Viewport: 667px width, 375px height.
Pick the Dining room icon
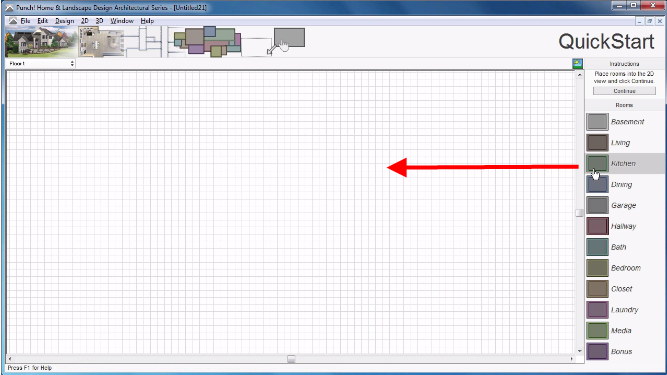click(597, 185)
